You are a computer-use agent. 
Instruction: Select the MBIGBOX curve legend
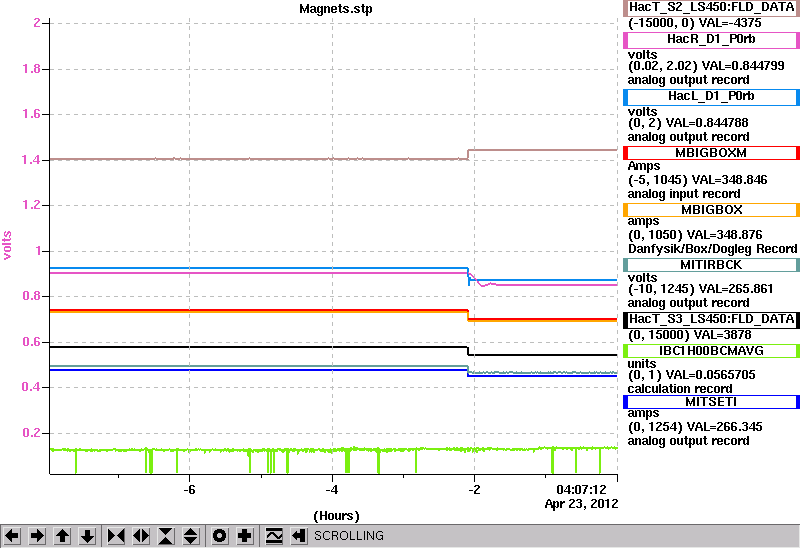coord(711,210)
